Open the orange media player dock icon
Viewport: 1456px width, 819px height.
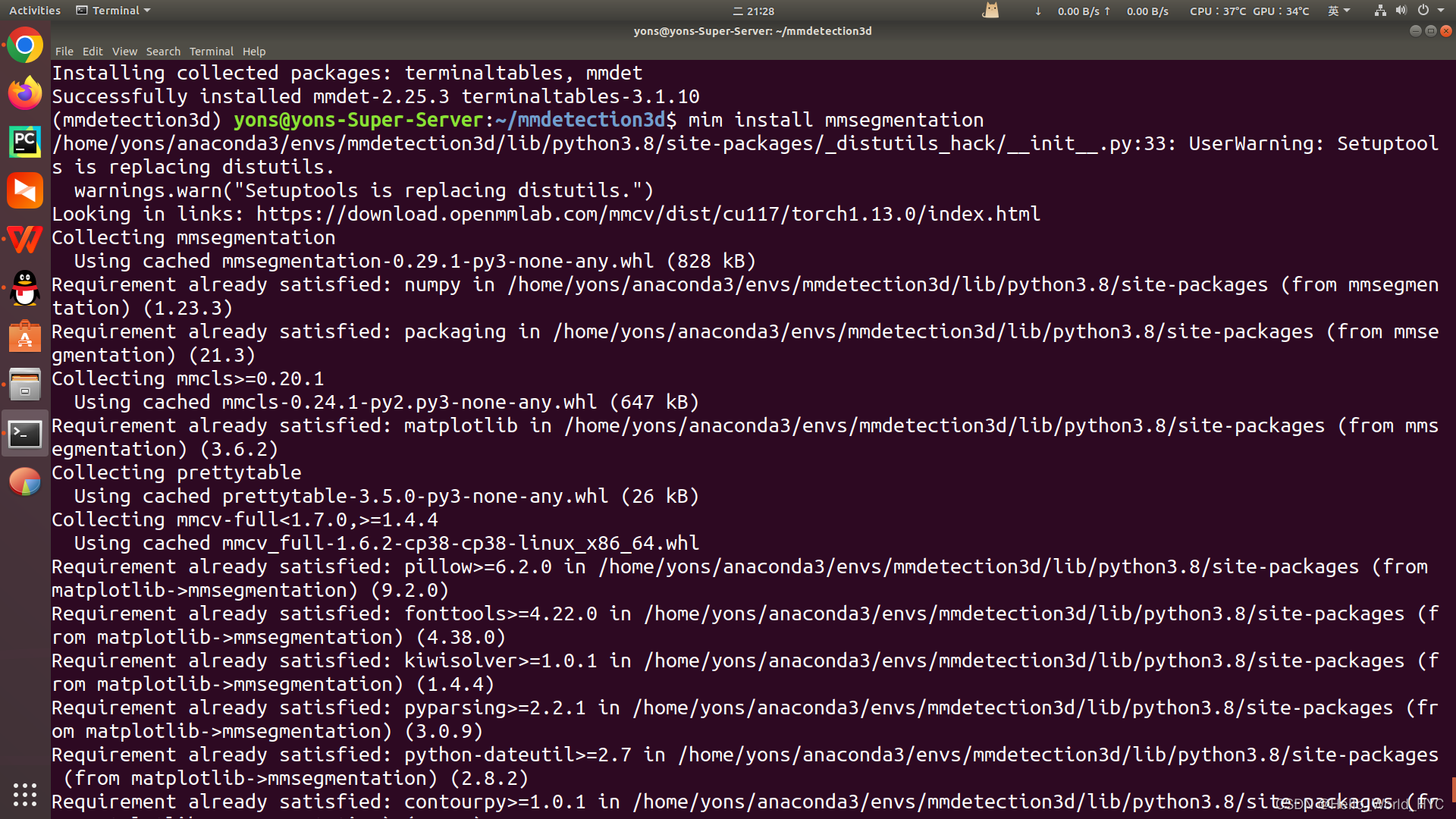(x=25, y=190)
